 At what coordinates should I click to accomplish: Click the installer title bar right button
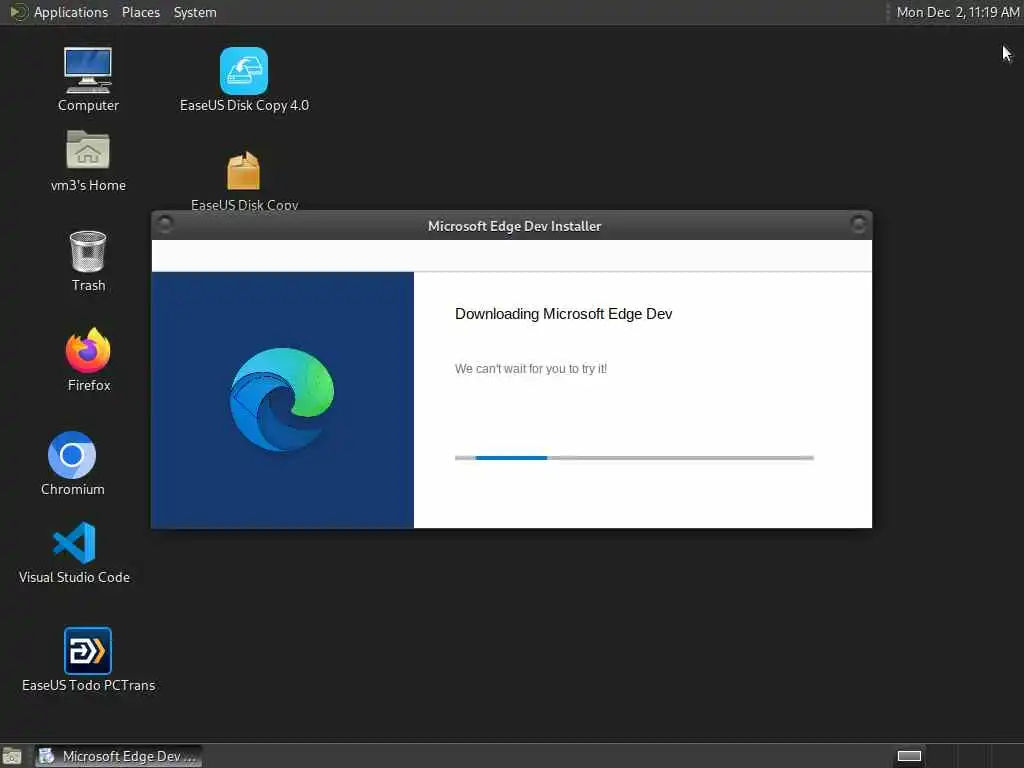859,225
